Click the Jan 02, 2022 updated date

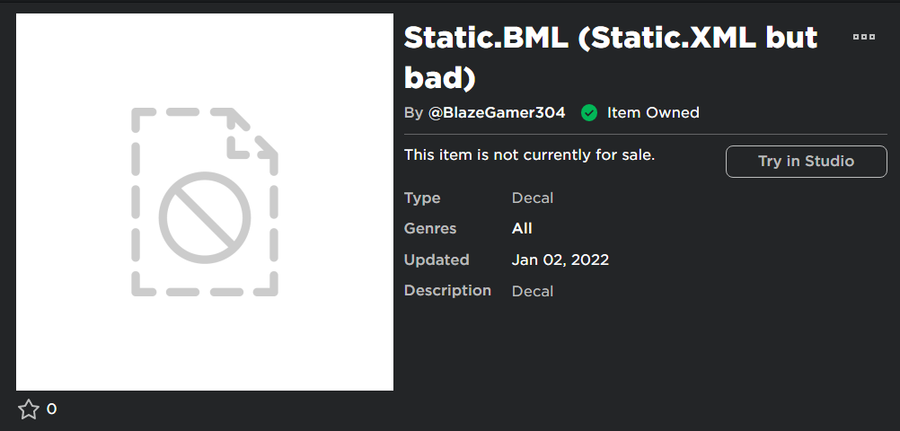point(560,260)
